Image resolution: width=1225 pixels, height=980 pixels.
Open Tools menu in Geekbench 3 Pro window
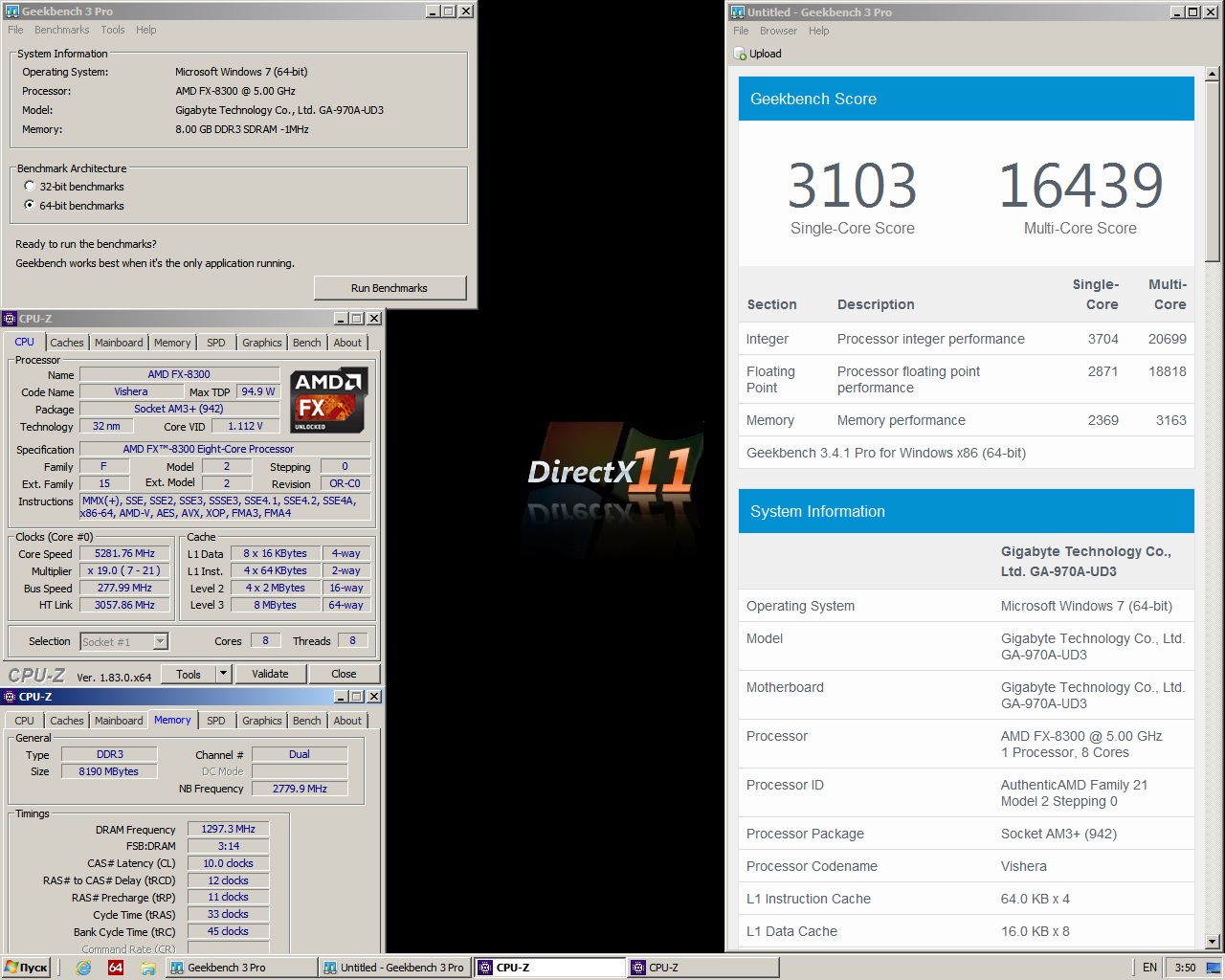113,30
